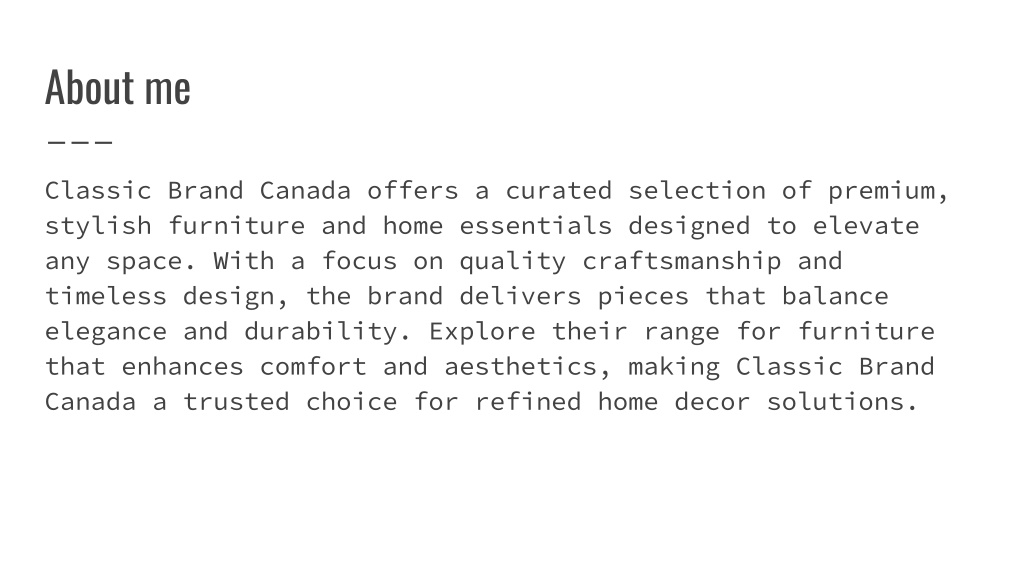Click the "About me" slide title
This screenshot has width=1024, height=576.
point(117,88)
